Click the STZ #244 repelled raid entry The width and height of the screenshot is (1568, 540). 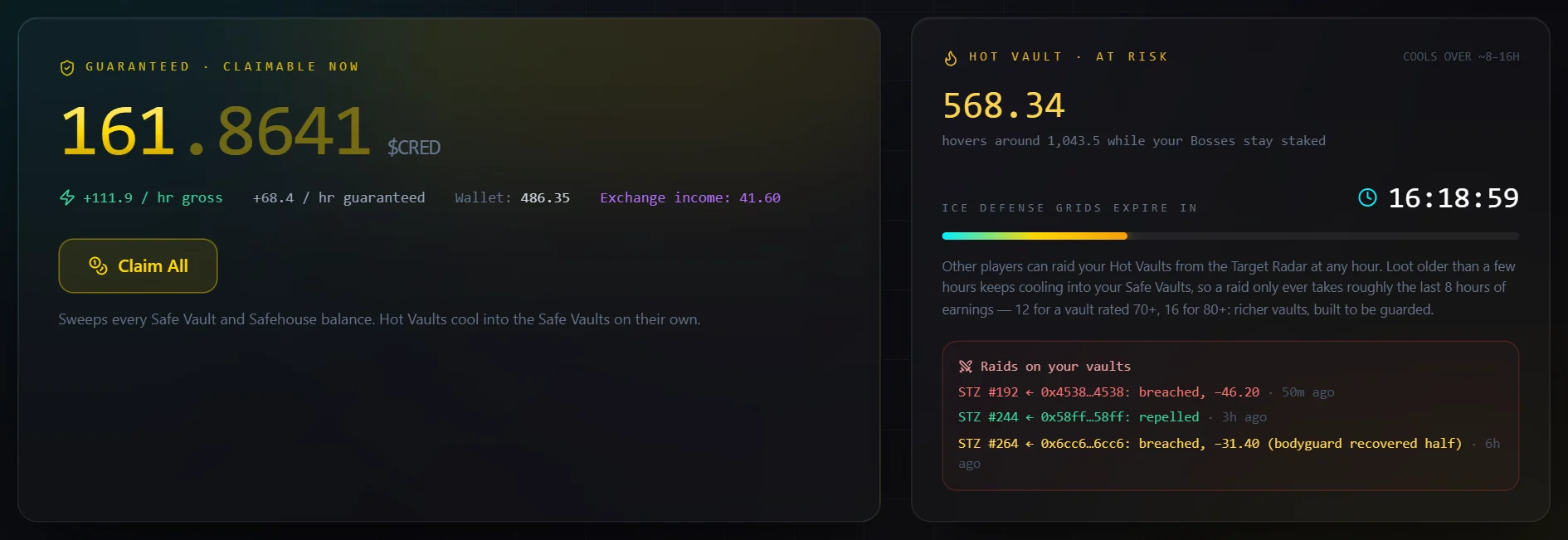pyautogui.click(x=1112, y=417)
